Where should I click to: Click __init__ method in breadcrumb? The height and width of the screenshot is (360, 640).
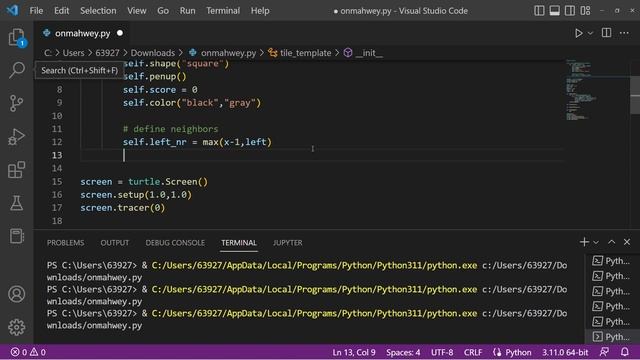pyautogui.click(x=369, y=53)
